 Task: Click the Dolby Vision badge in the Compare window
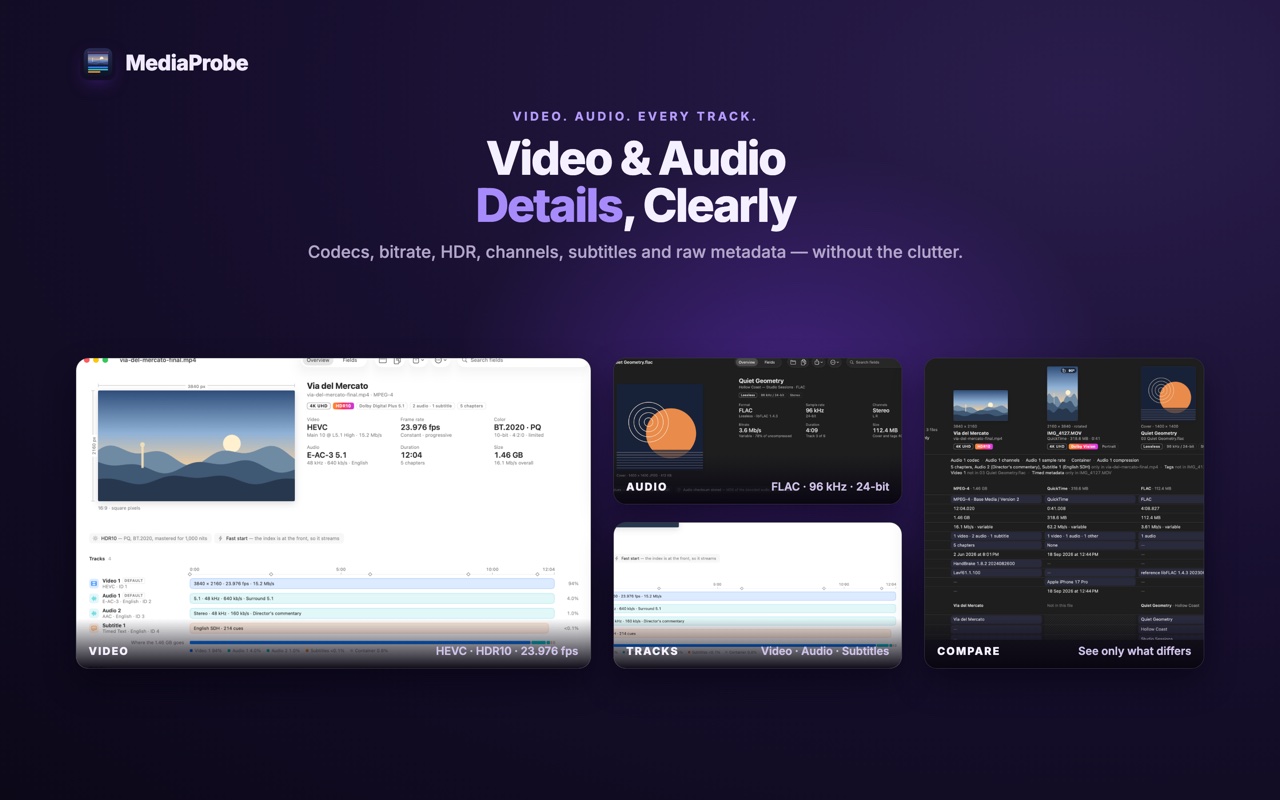click(x=1083, y=446)
